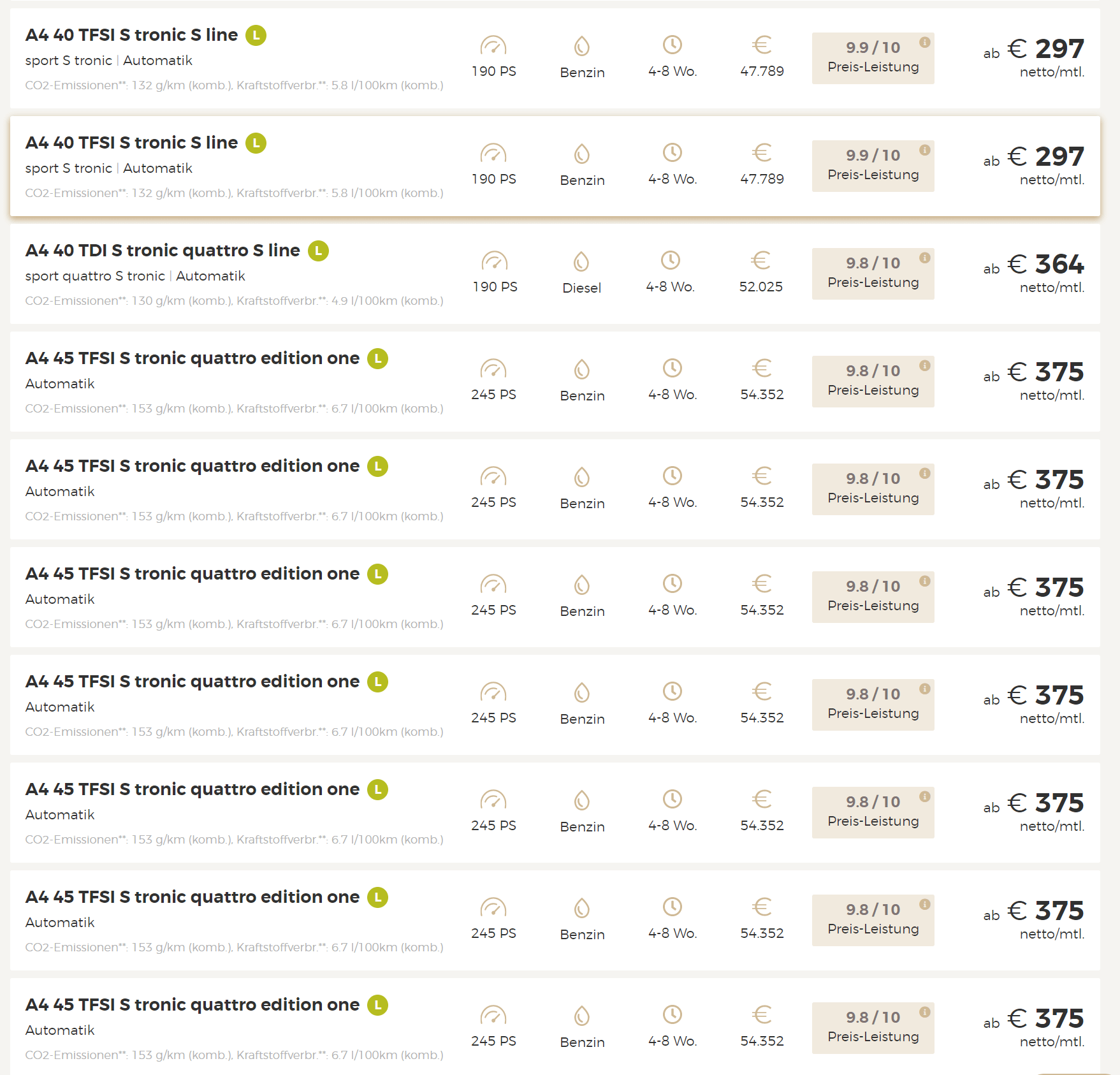The width and height of the screenshot is (1120, 1075).
Task: Click the fuel drop icon in the second A4 40 TFSI row
Action: click(581, 154)
